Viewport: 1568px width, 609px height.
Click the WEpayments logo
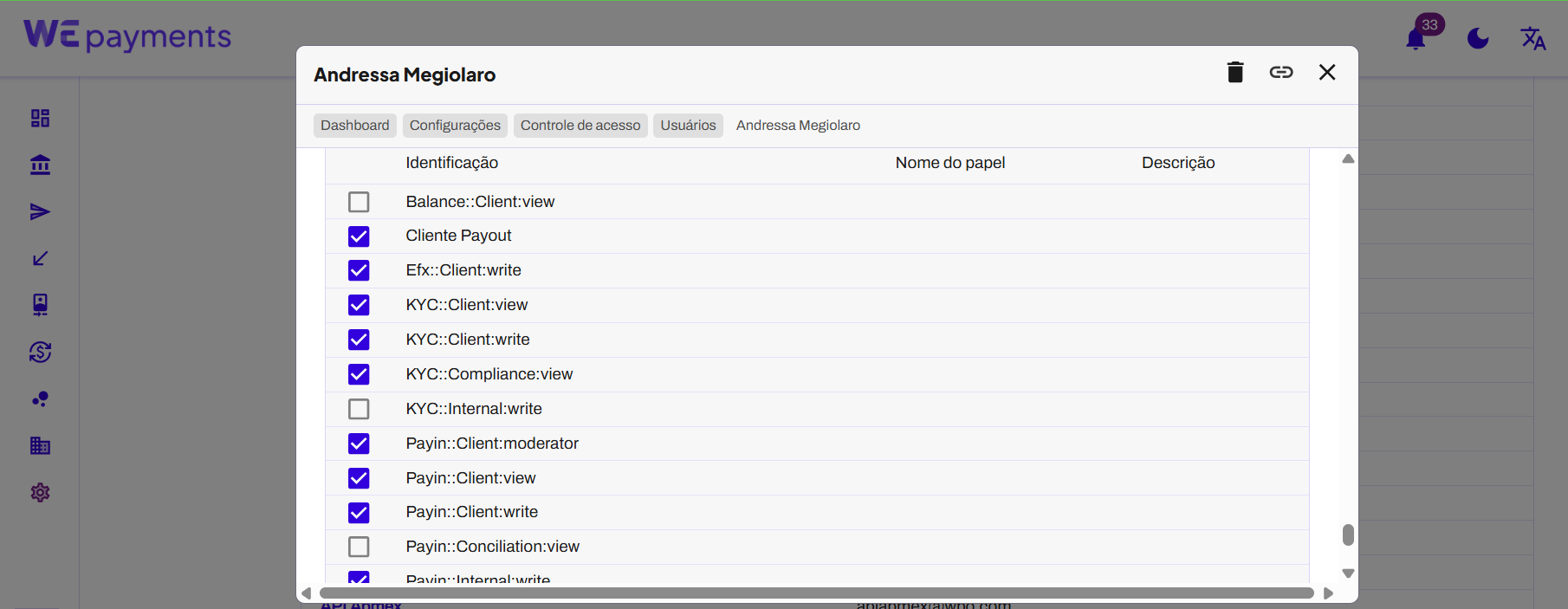[x=127, y=36]
